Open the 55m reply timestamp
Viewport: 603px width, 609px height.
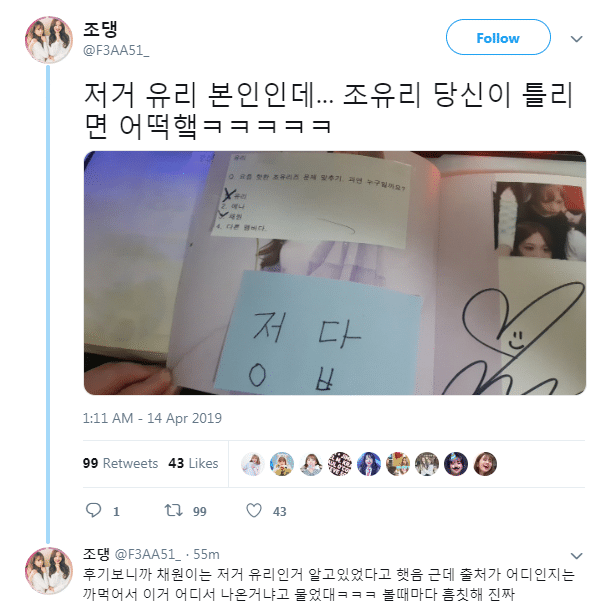pyautogui.click(x=206, y=555)
